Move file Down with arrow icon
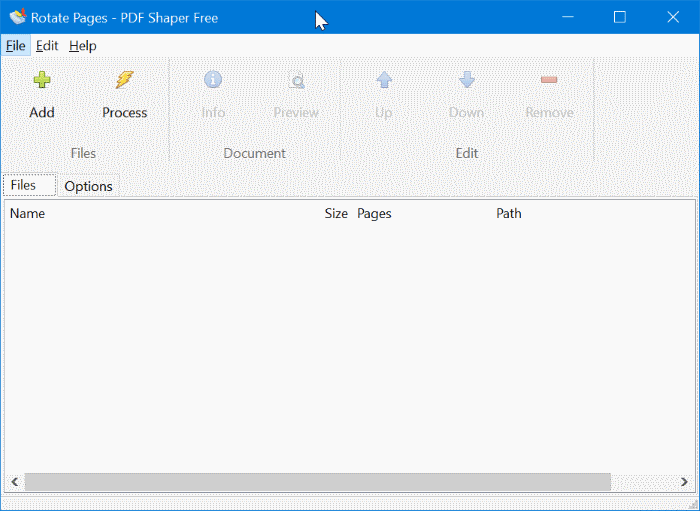700x511 pixels. click(467, 80)
